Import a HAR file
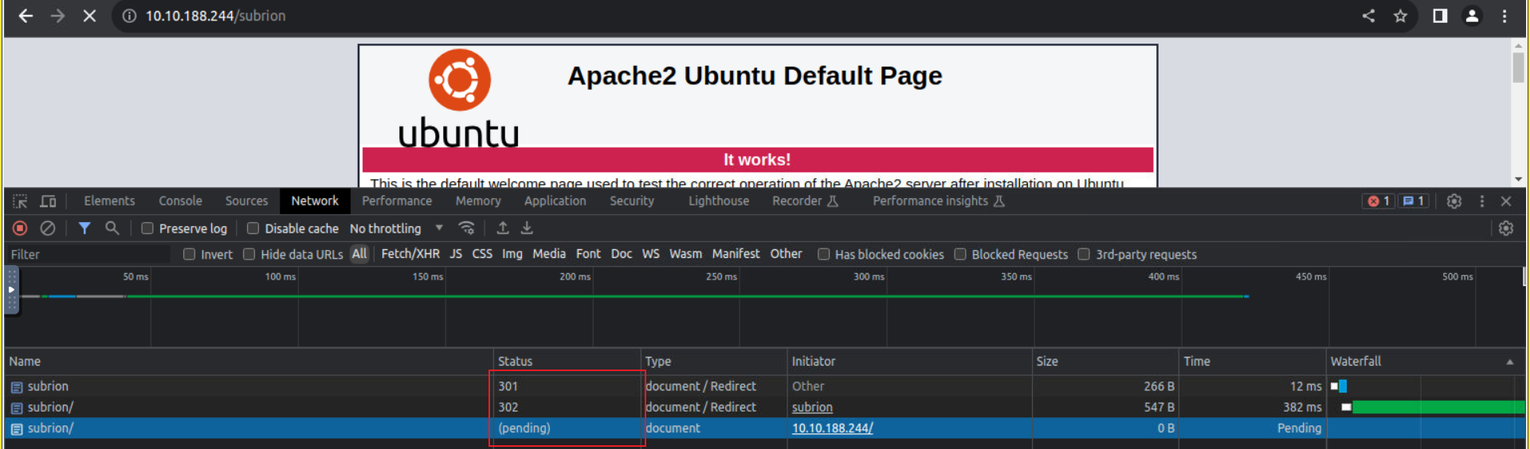The image size is (1530, 449). pos(503,228)
